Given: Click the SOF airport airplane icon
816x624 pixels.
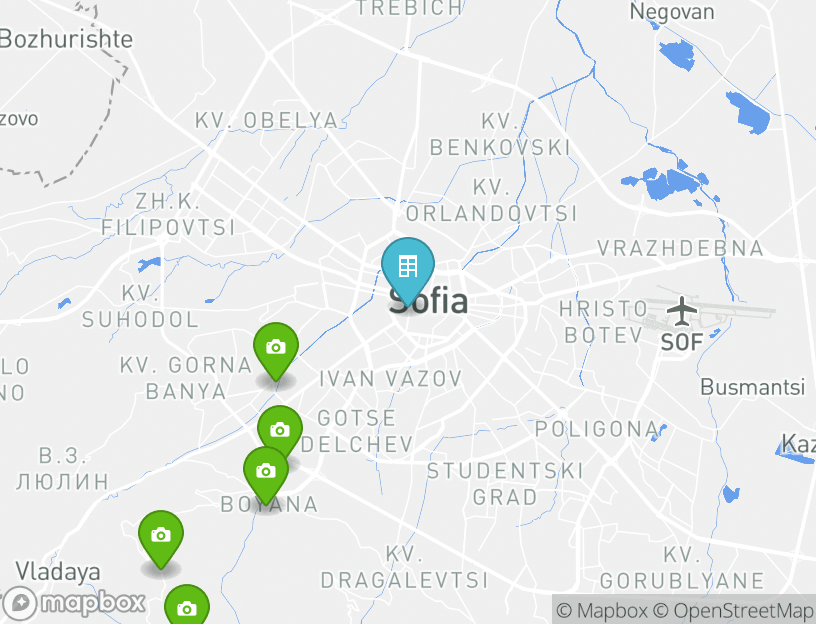Looking at the screenshot, I should click(682, 311).
